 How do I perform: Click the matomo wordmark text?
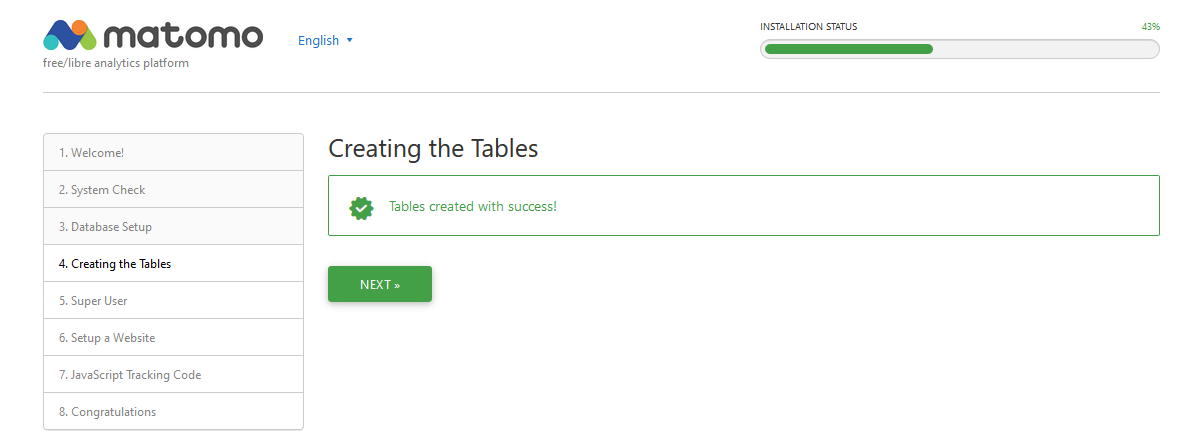[183, 36]
